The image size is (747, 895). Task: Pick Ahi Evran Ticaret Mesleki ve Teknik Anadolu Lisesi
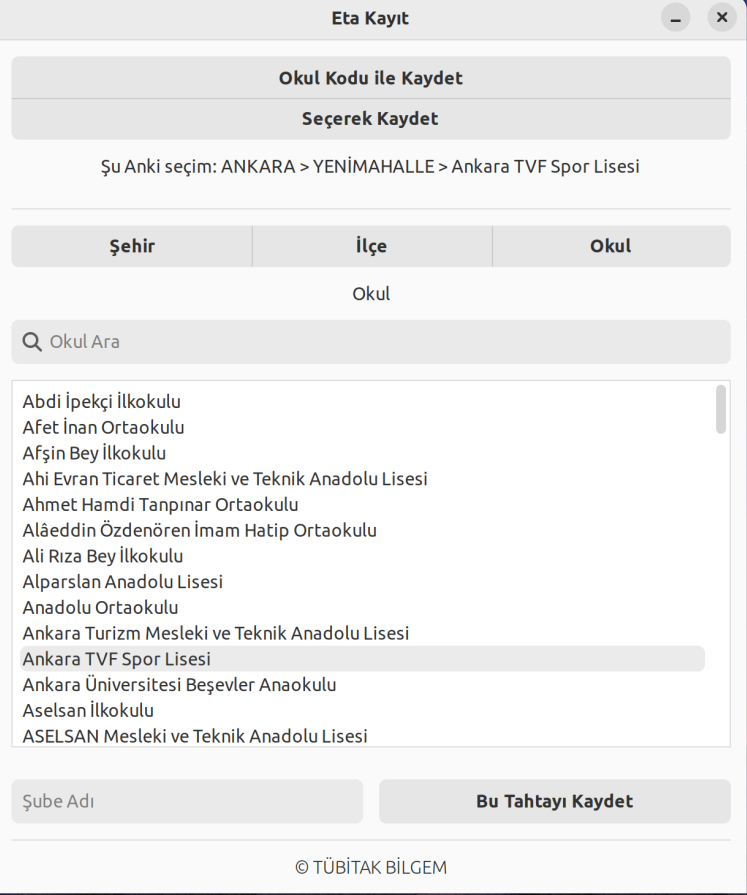[x=225, y=479]
